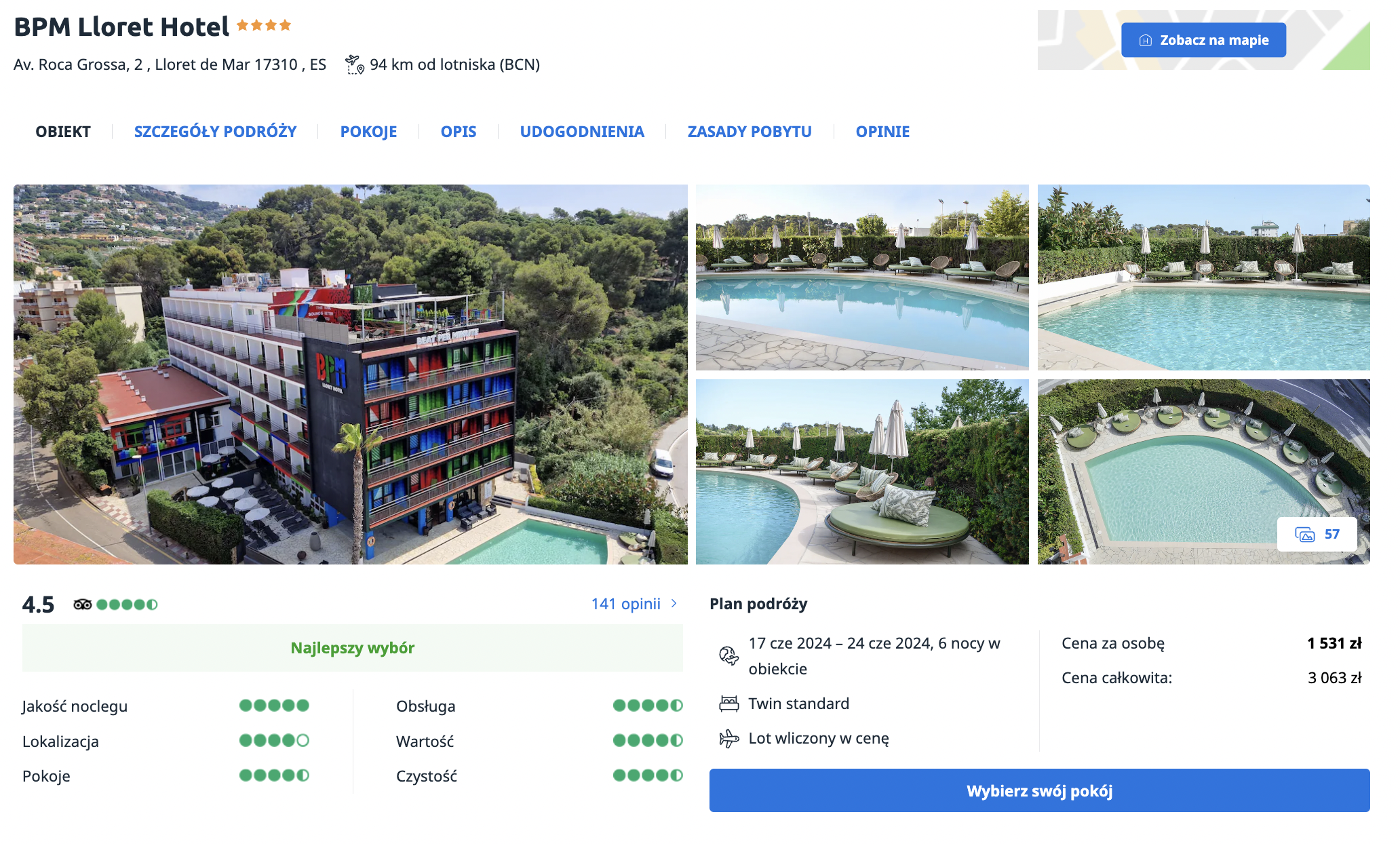
Task: Click the bed icon beside Twin standard
Action: (x=728, y=704)
